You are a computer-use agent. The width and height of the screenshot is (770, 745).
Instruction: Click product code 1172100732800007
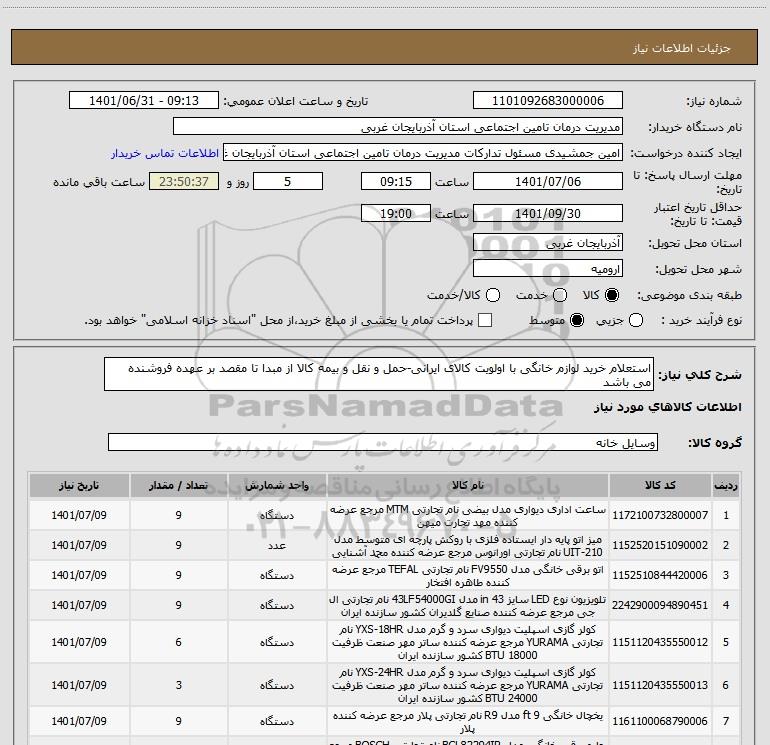coord(660,516)
